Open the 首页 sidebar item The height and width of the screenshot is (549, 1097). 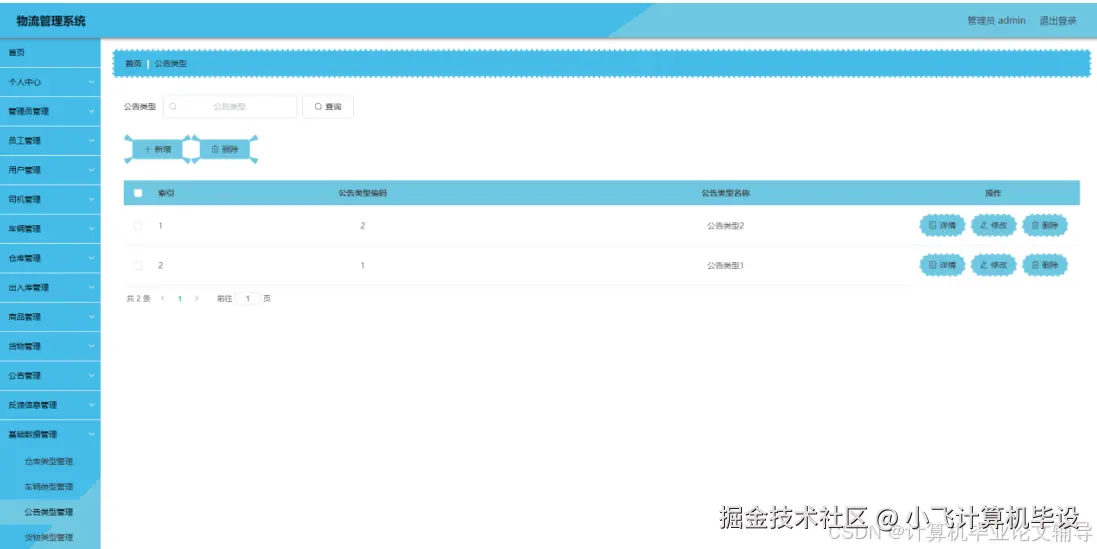click(x=50, y=52)
